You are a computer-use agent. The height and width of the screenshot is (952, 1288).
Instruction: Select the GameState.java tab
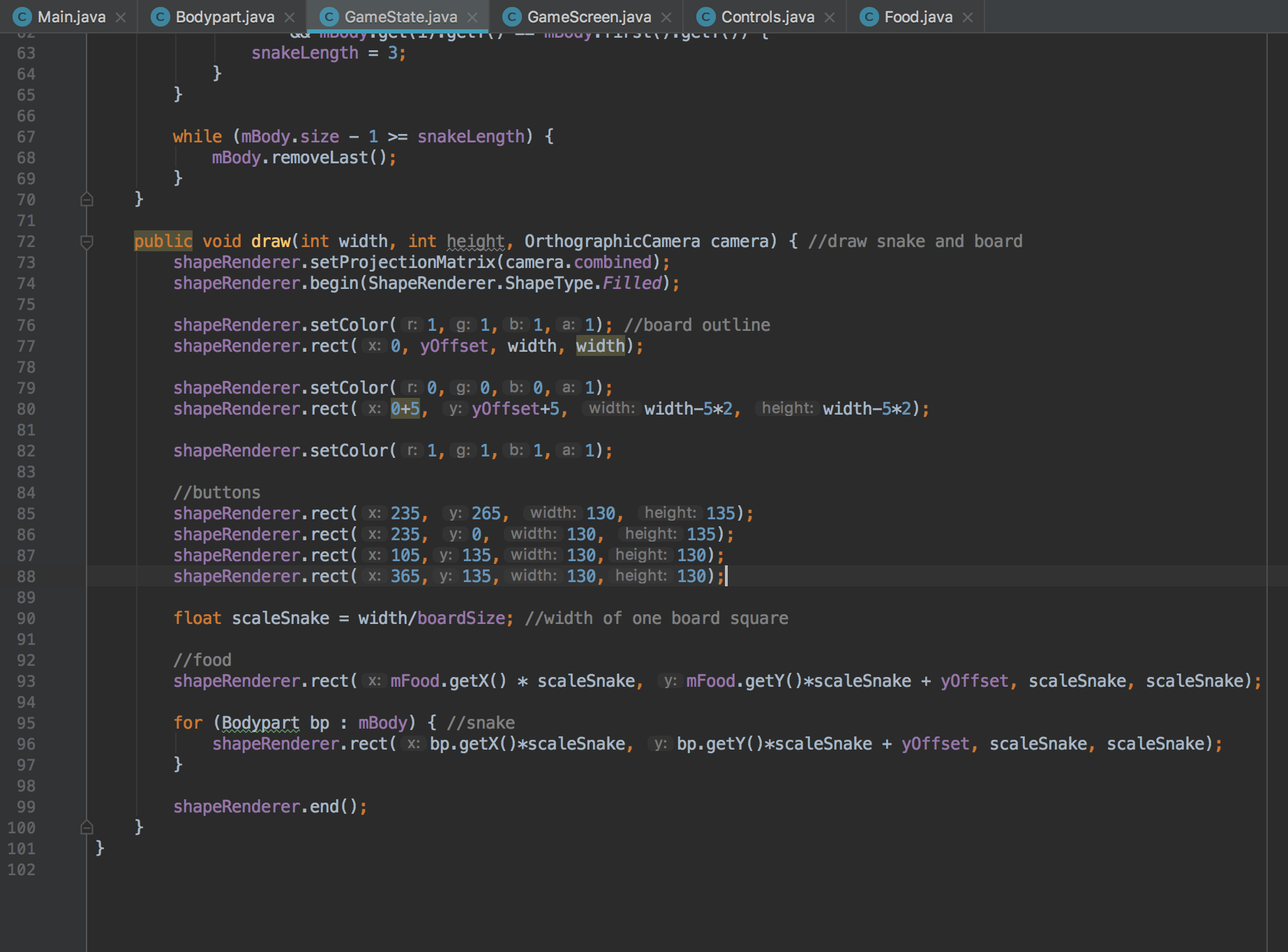pyautogui.click(x=399, y=17)
